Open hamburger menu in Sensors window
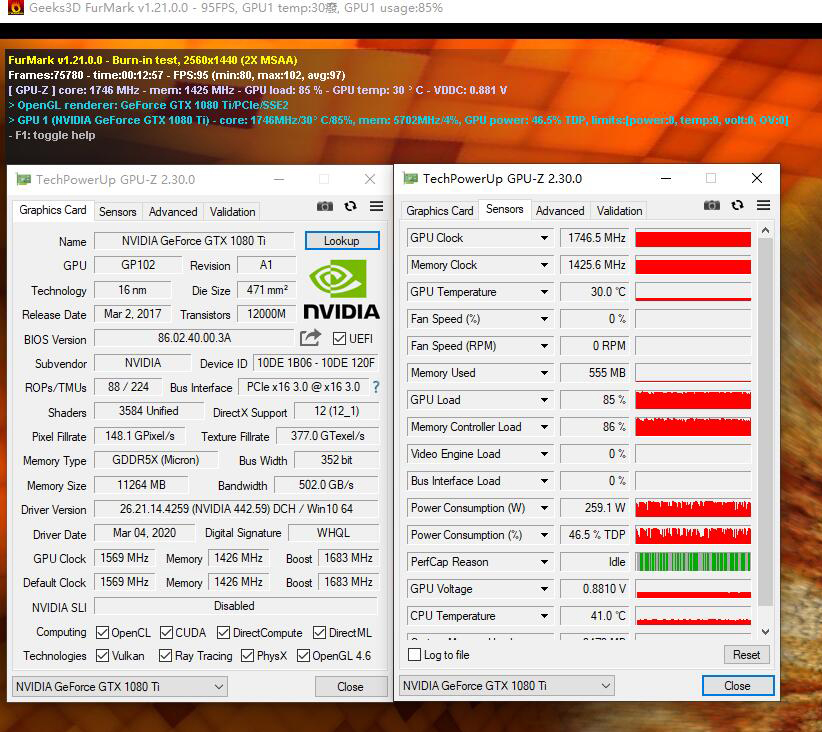The width and height of the screenshot is (822, 732). (763, 205)
